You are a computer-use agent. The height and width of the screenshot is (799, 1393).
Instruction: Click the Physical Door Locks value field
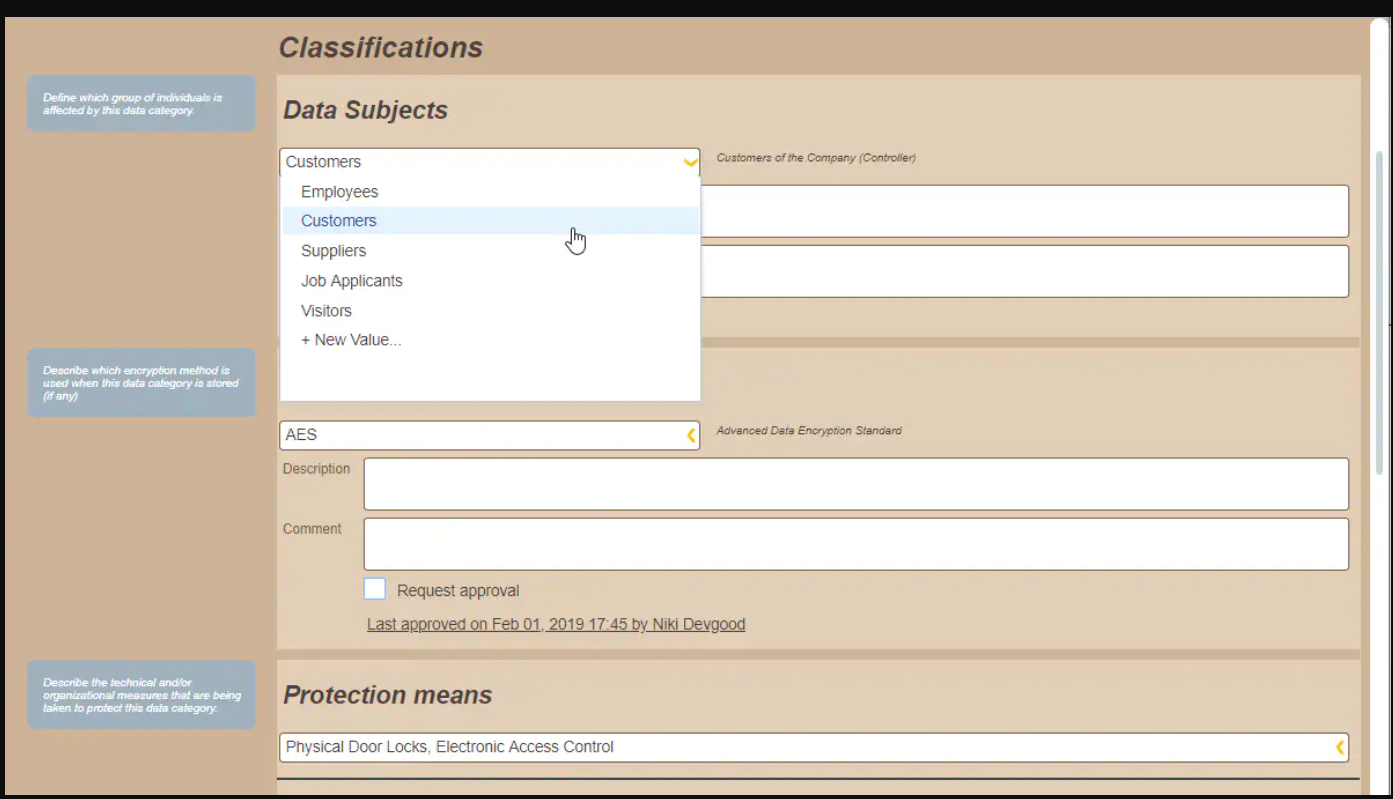coord(700,746)
